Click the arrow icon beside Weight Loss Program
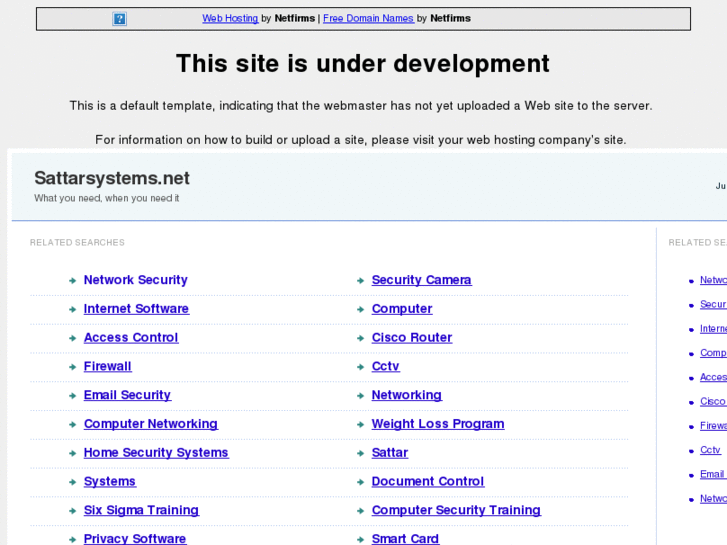The height and width of the screenshot is (545, 727). 360,424
